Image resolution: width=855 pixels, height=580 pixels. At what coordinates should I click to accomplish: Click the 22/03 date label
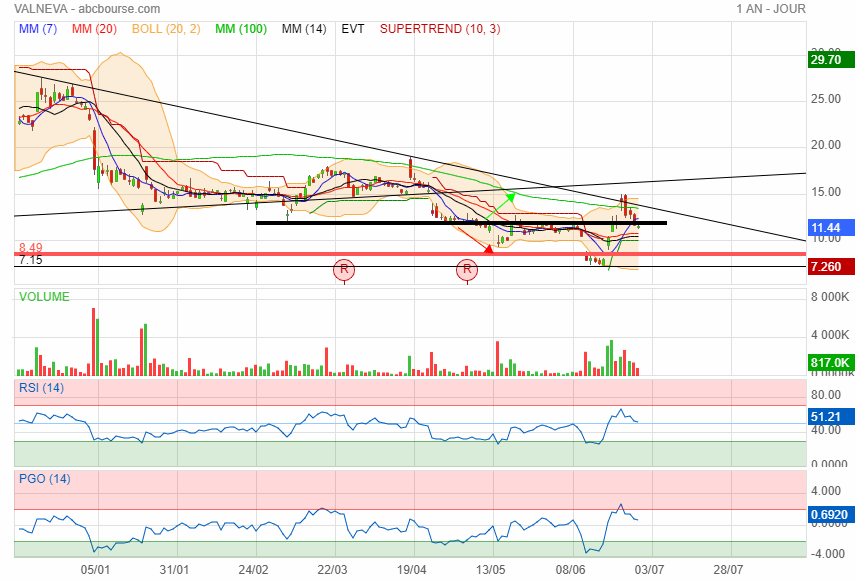[333, 570]
